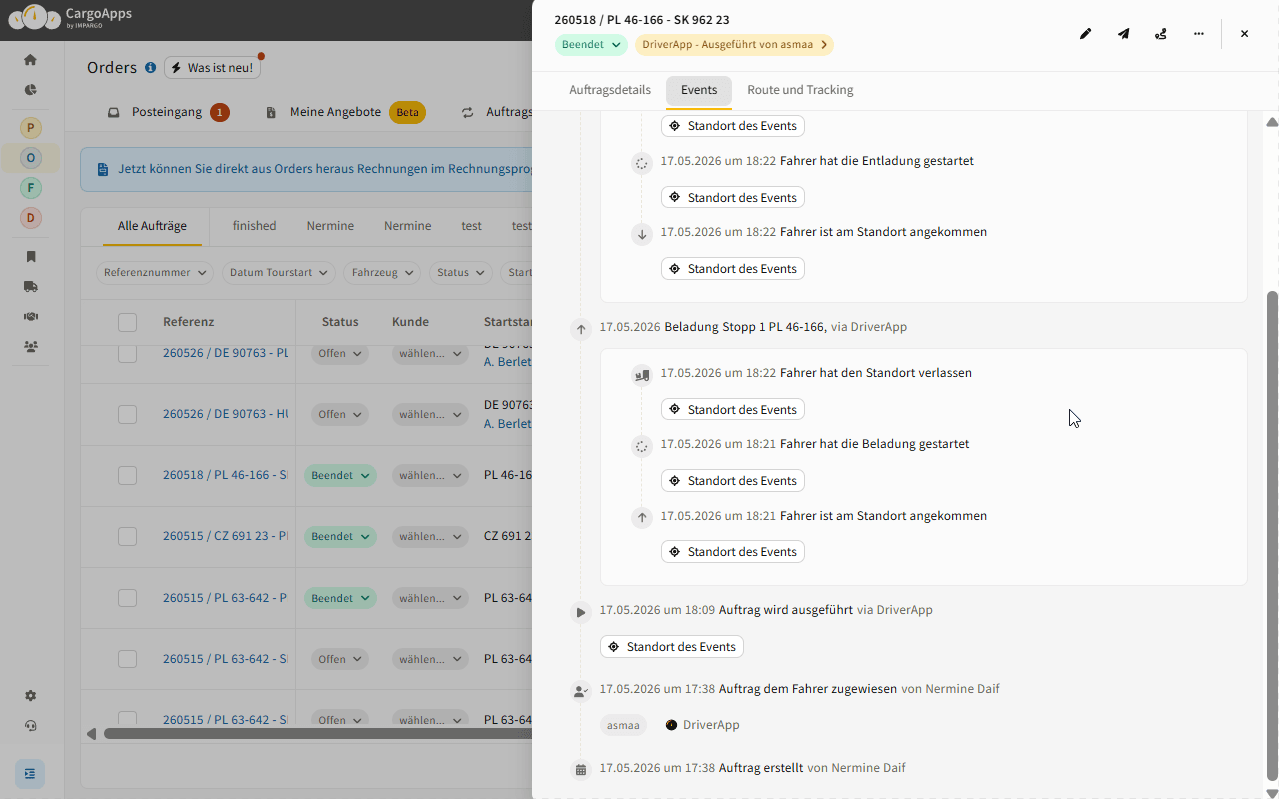1279x799 pixels.
Task: Click play icon beside Auftrag wird ausgeführt
Action: [x=581, y=612]
